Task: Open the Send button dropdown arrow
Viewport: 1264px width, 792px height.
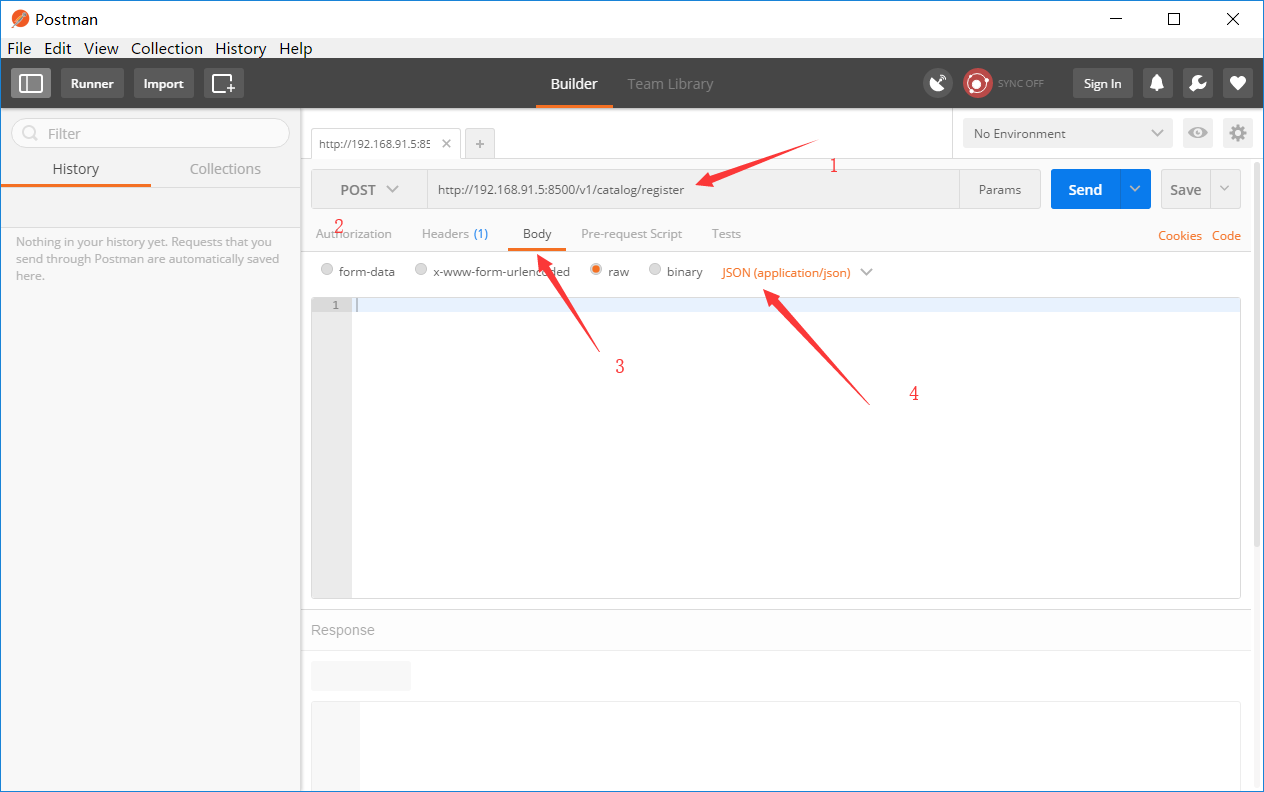Action: tap(1134, 189)
